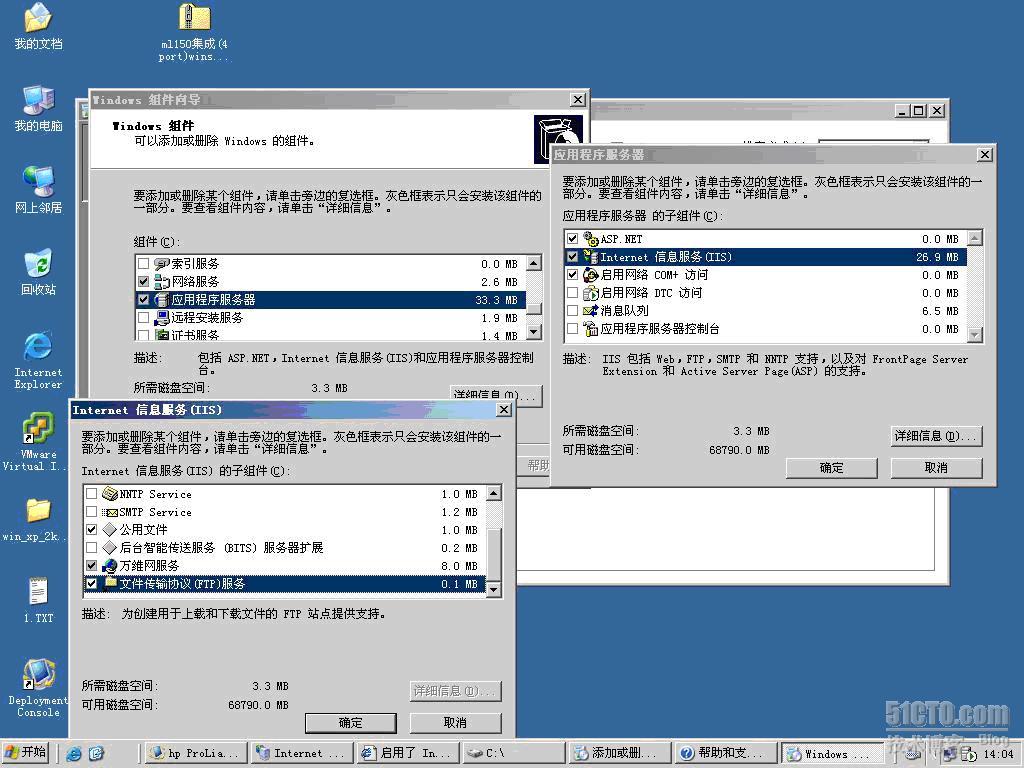This screenshot has height=768, width=1024.
Task: Check the 后台智能传送服务 (BITS) checkbox
Action: click(x=91, y=547)
